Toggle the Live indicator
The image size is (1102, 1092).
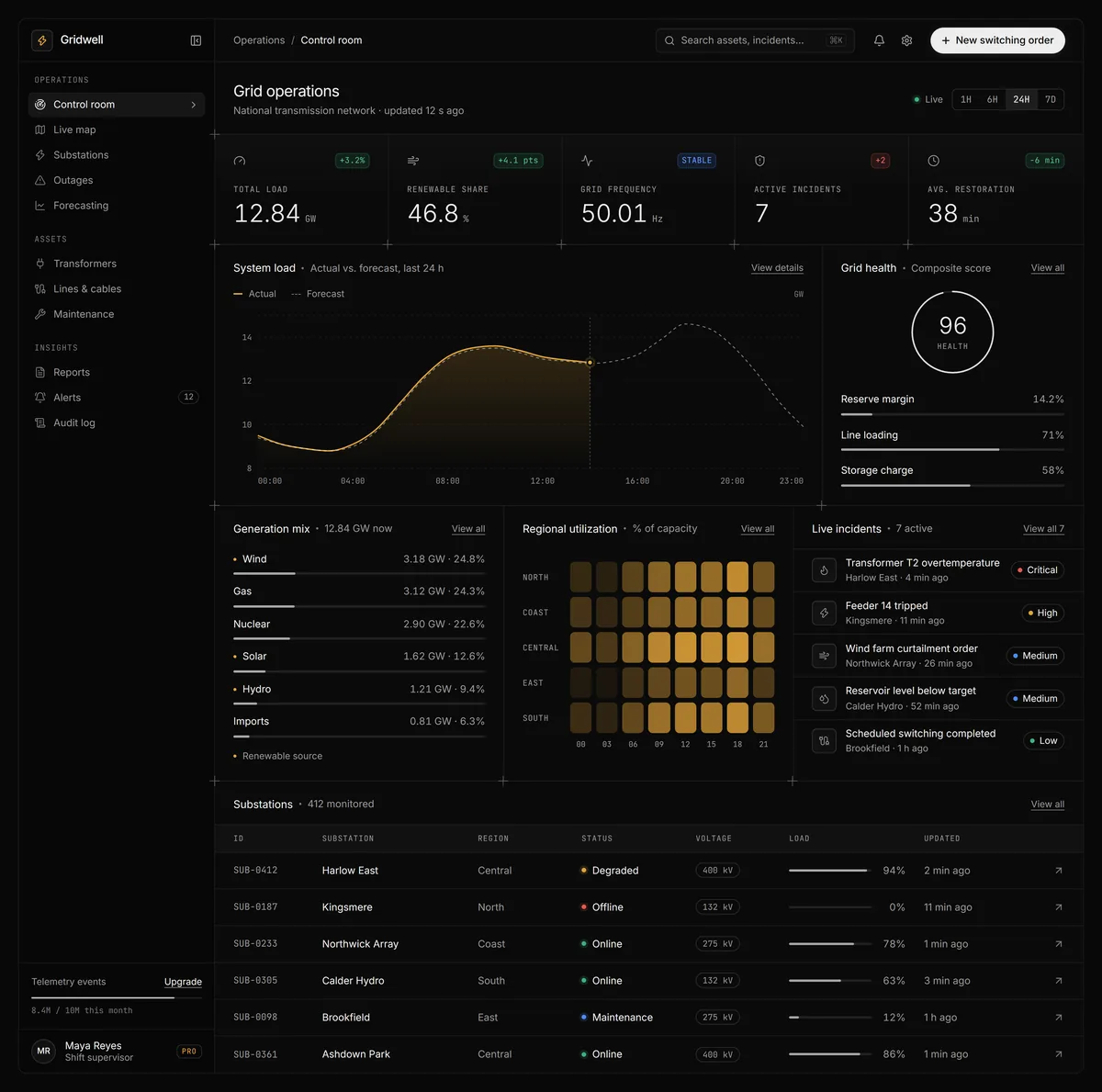click(928, 99)
